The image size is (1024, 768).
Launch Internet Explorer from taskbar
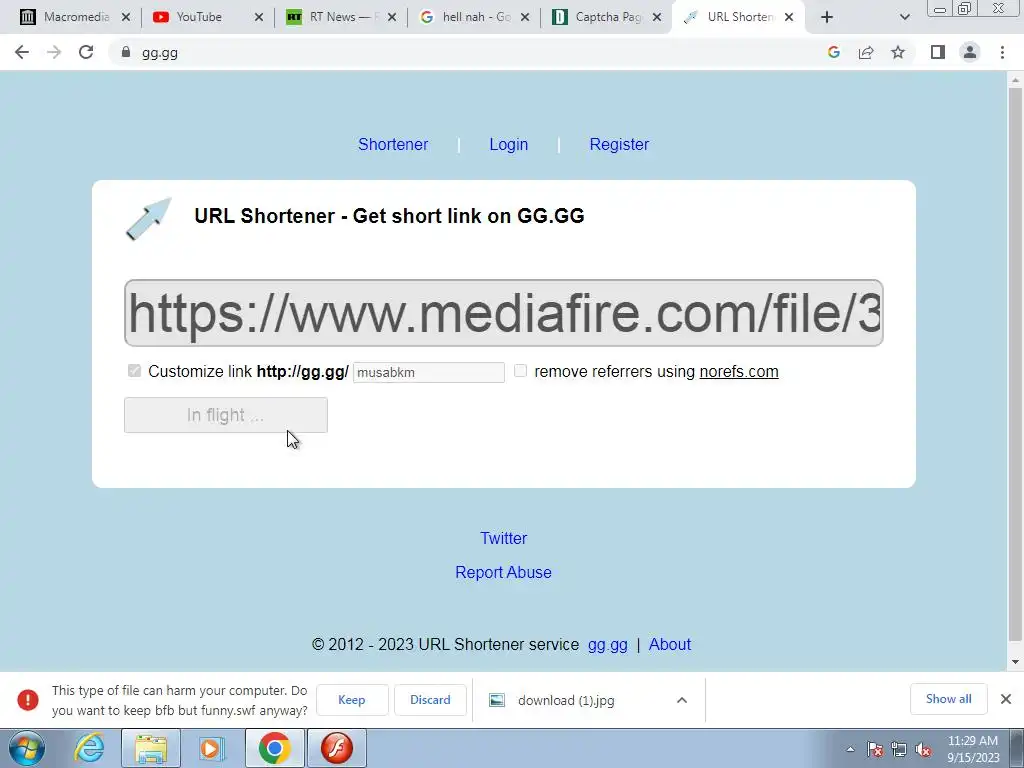click(x=89, y=748)
